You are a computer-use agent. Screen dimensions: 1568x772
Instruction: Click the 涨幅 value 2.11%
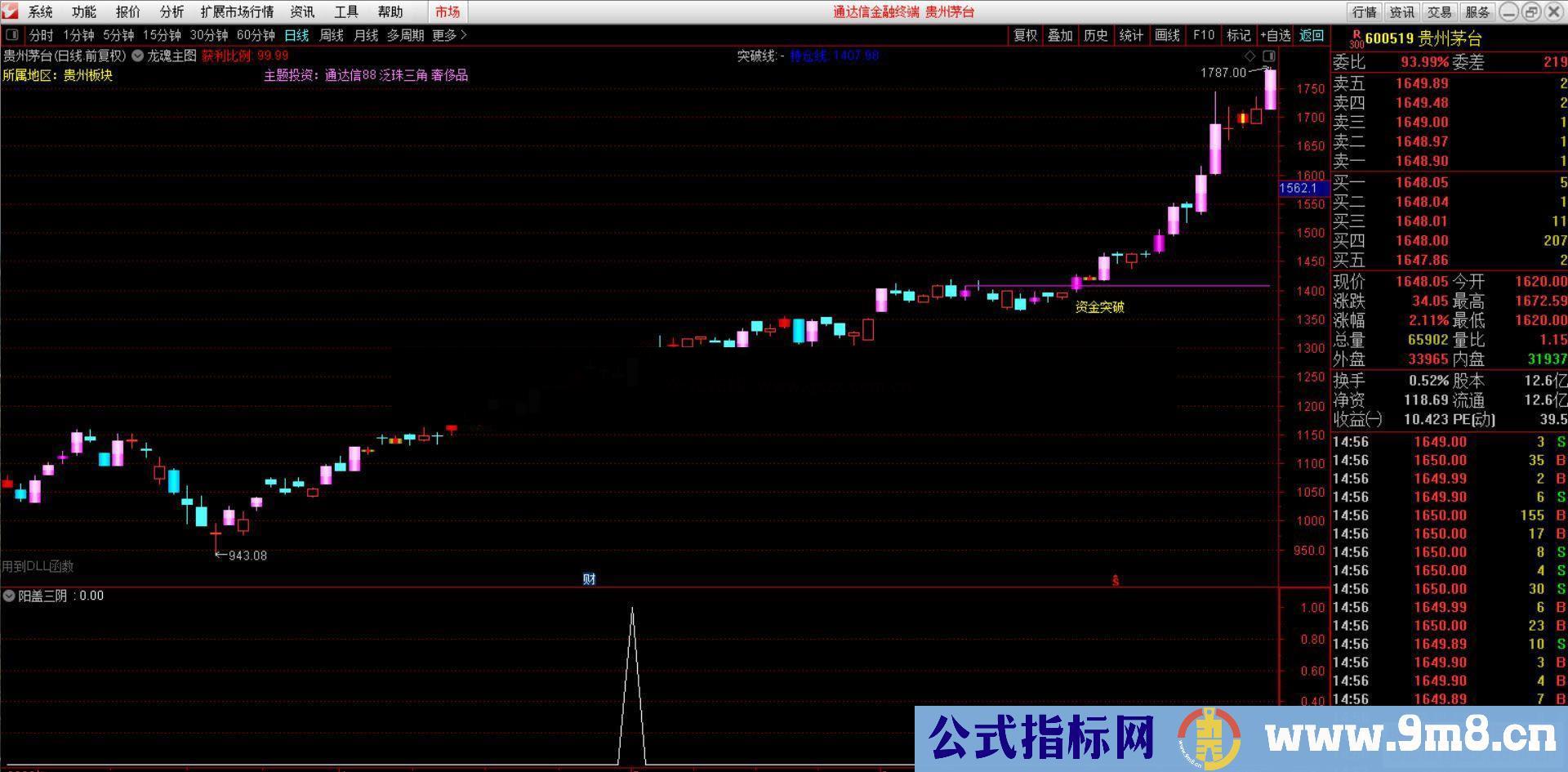point(1428,320)
